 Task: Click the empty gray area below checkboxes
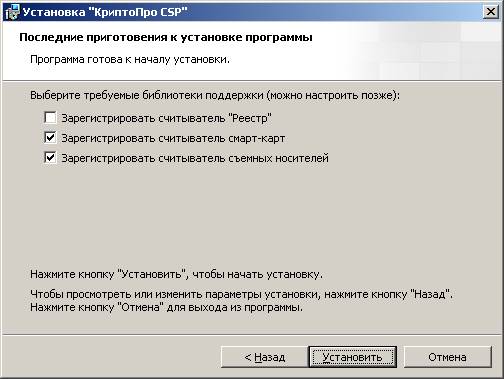252,213
